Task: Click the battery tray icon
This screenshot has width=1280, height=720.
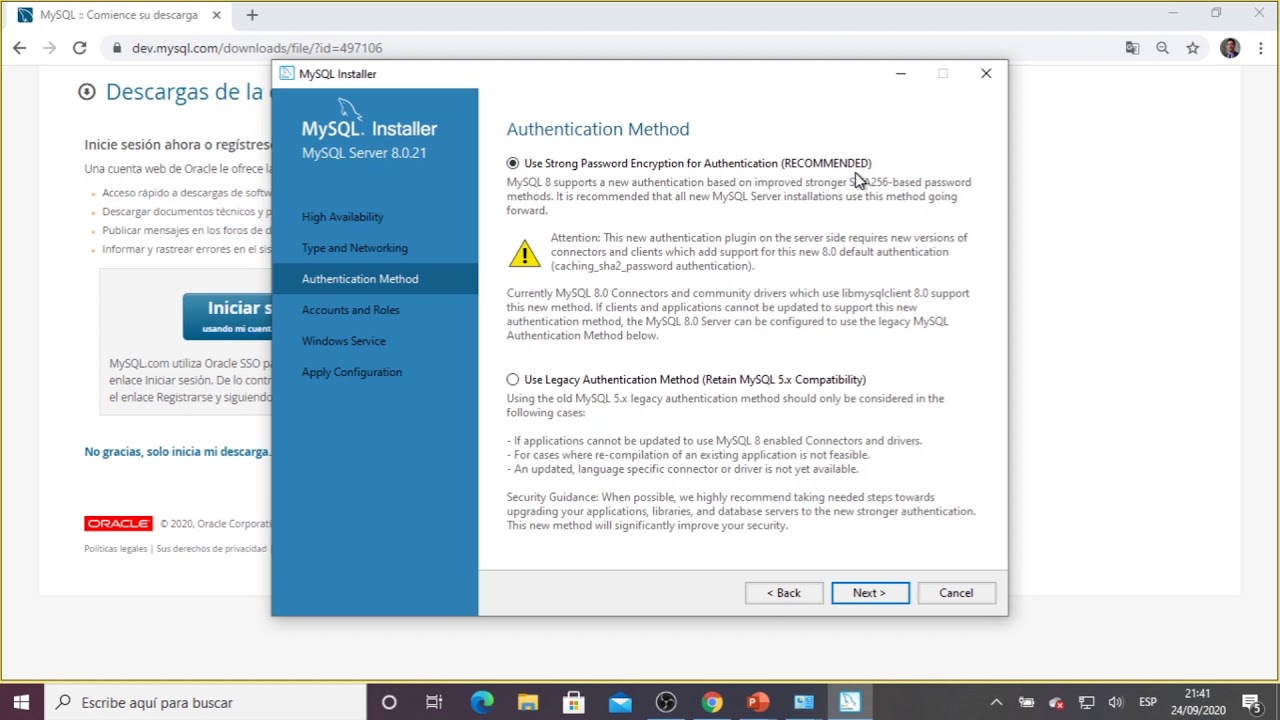Action: (1027, 702)
